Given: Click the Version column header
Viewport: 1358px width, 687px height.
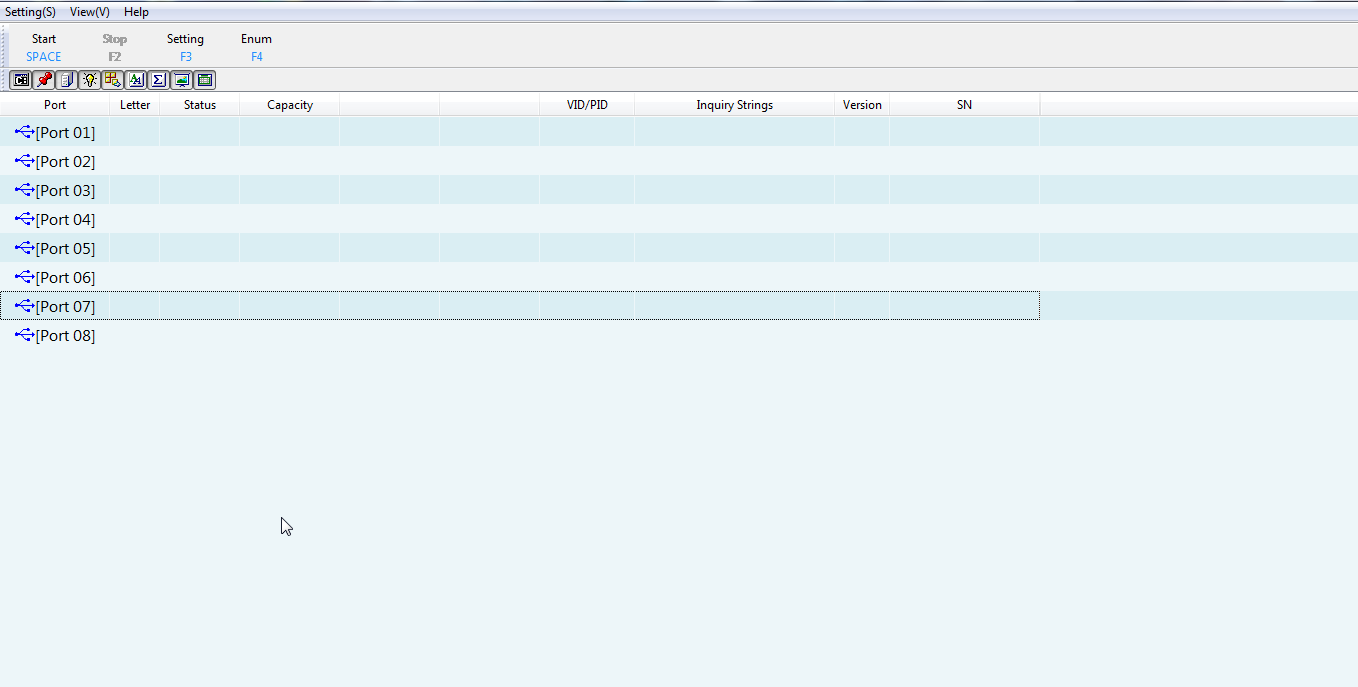Looking at the screenshot, I should pyautogui.click(x=862, y=105).
